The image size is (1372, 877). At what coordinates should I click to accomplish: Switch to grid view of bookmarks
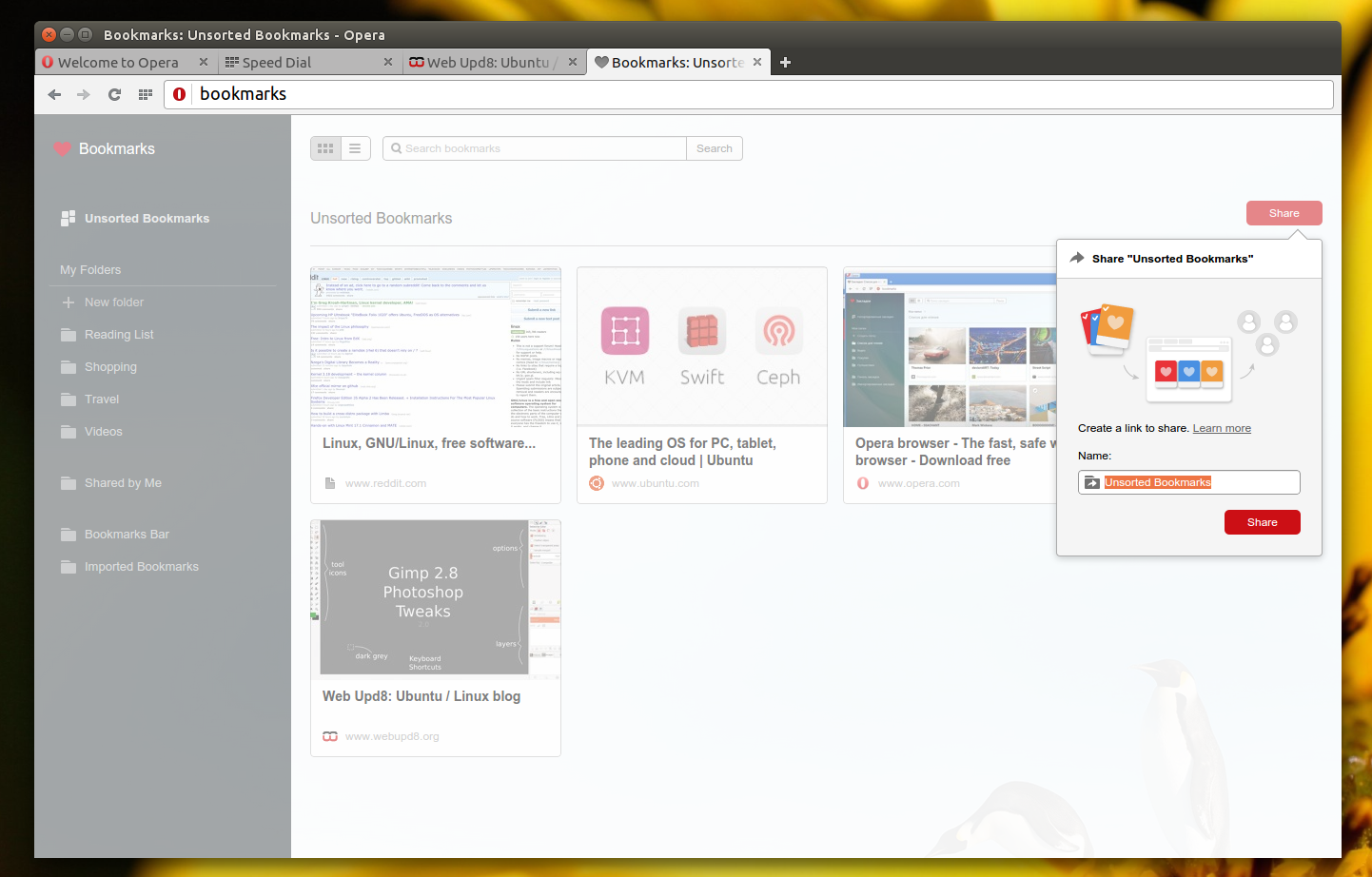tap(325, 148)
